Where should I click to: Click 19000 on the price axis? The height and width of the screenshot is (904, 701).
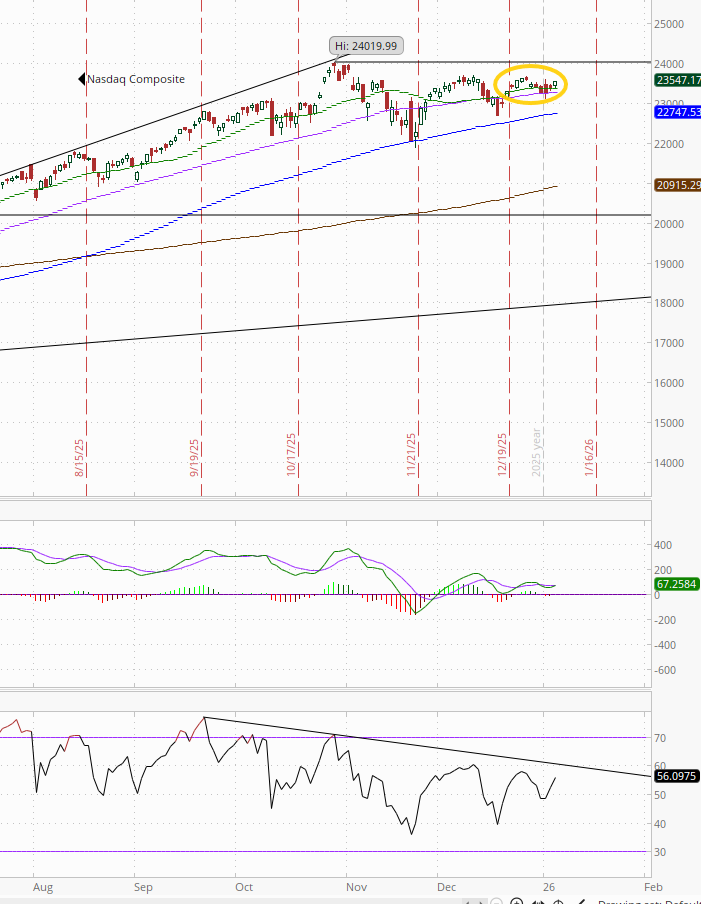(669, 264)
